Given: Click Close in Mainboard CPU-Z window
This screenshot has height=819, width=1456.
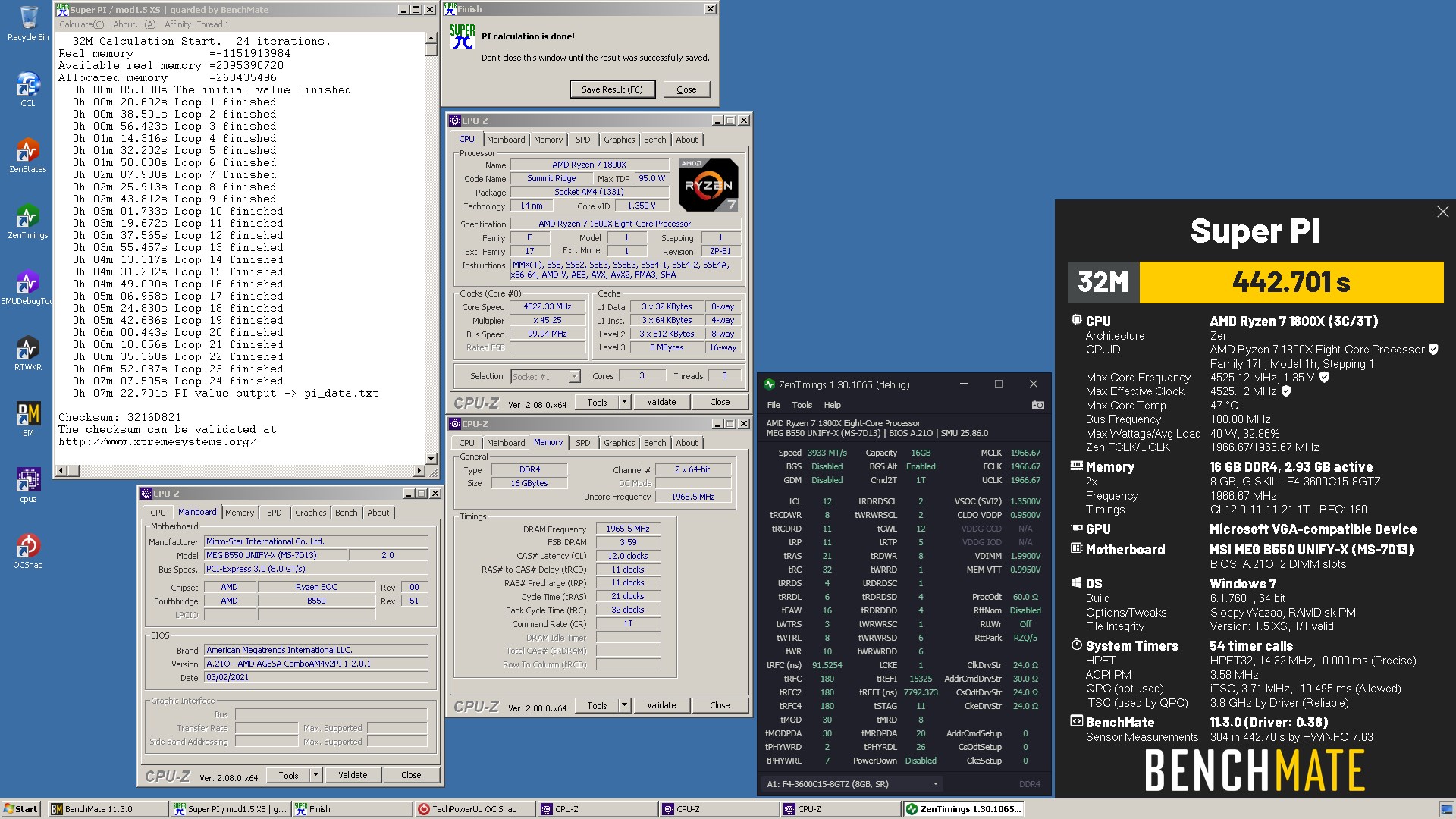Looking at the screenshot, I should point(411,775).
